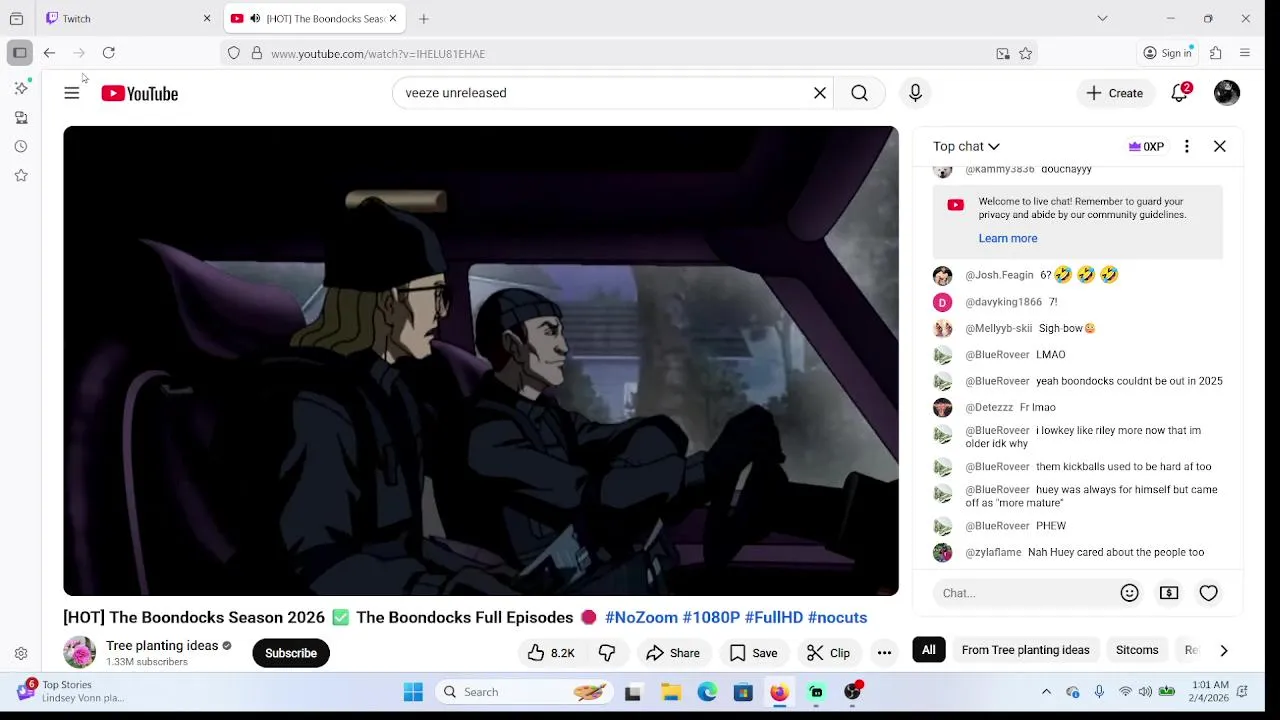Open the list all tabs dropdown
This screenshot has width=1280, height=720.
(1102, 18)
